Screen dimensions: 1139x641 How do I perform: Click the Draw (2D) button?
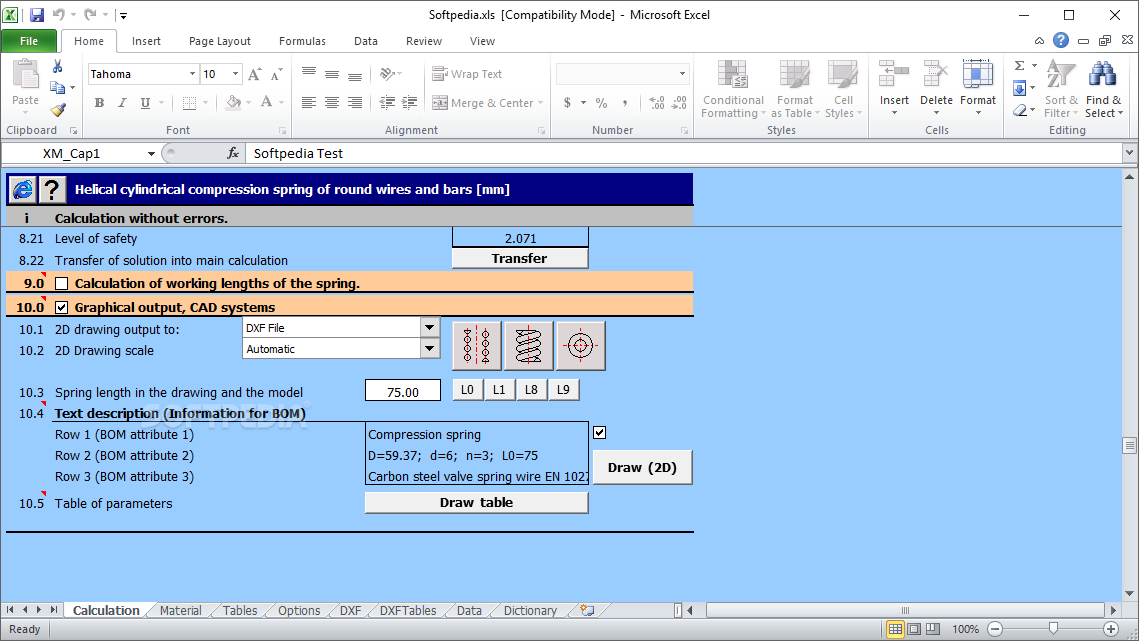point(642,467)
